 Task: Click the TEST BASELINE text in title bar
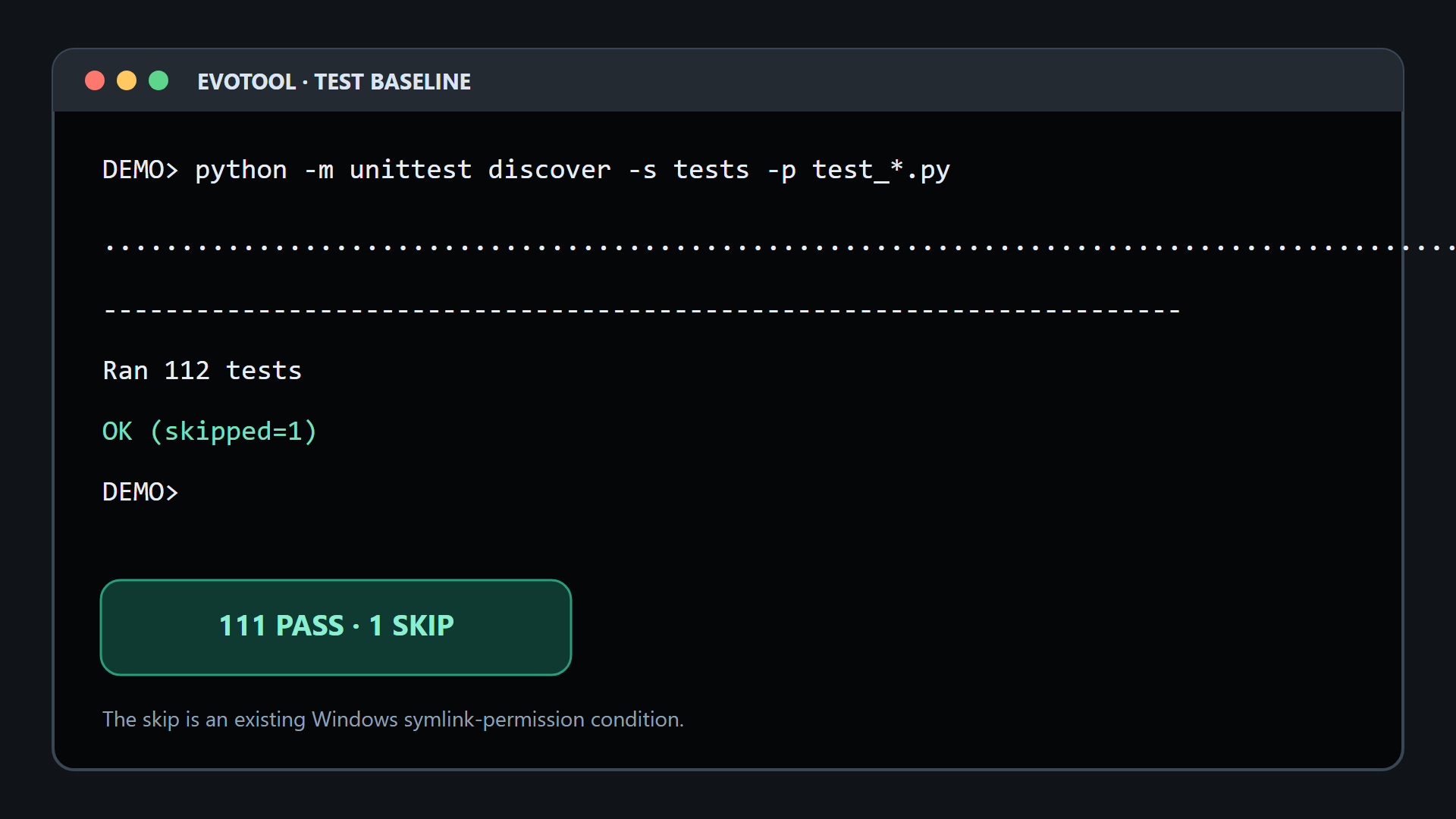pos(392,81)
